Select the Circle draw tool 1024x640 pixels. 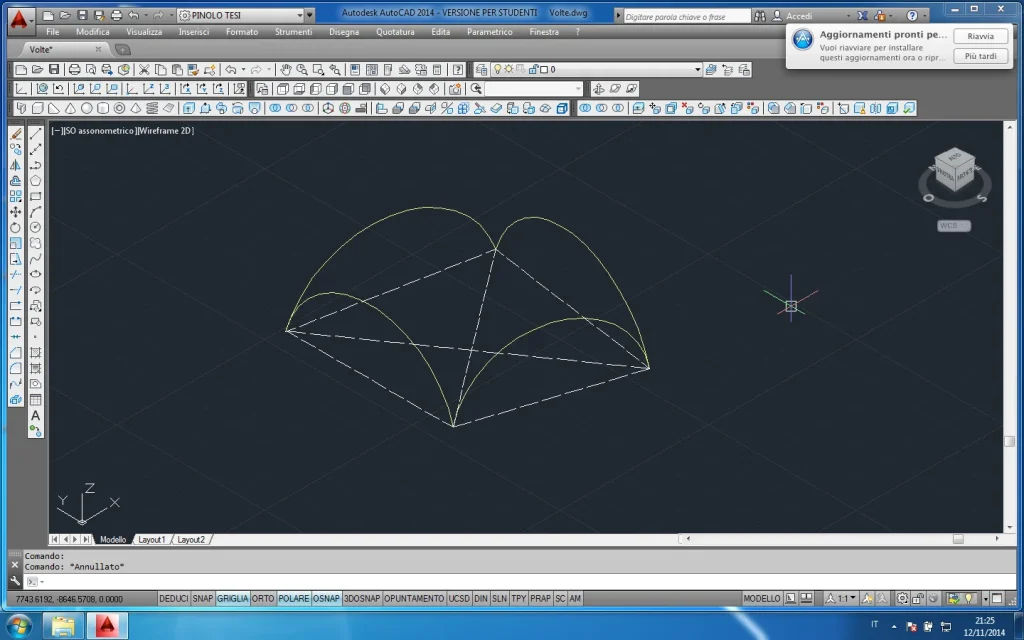tap(35, 227)
